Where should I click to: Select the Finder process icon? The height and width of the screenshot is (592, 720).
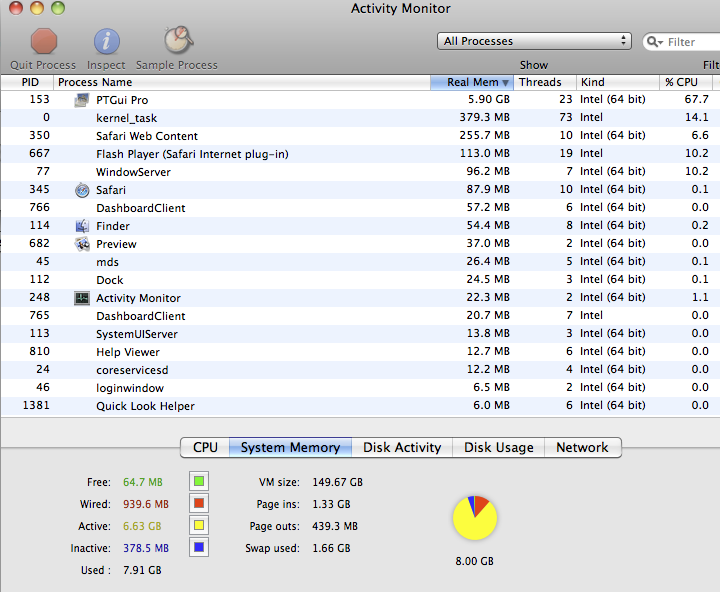[x=82, y=226]
